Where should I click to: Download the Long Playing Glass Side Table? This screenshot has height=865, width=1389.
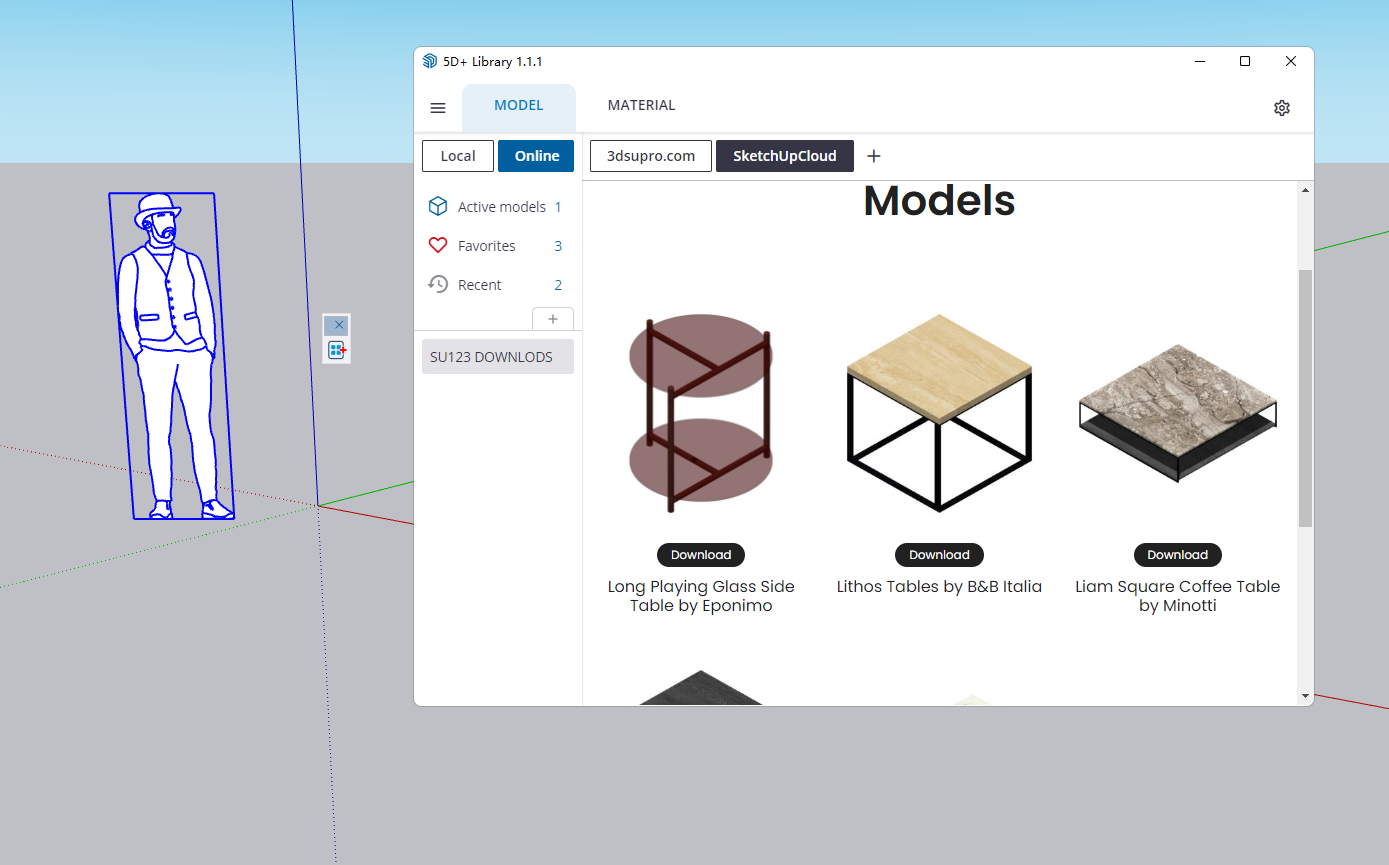coord(700,555)
